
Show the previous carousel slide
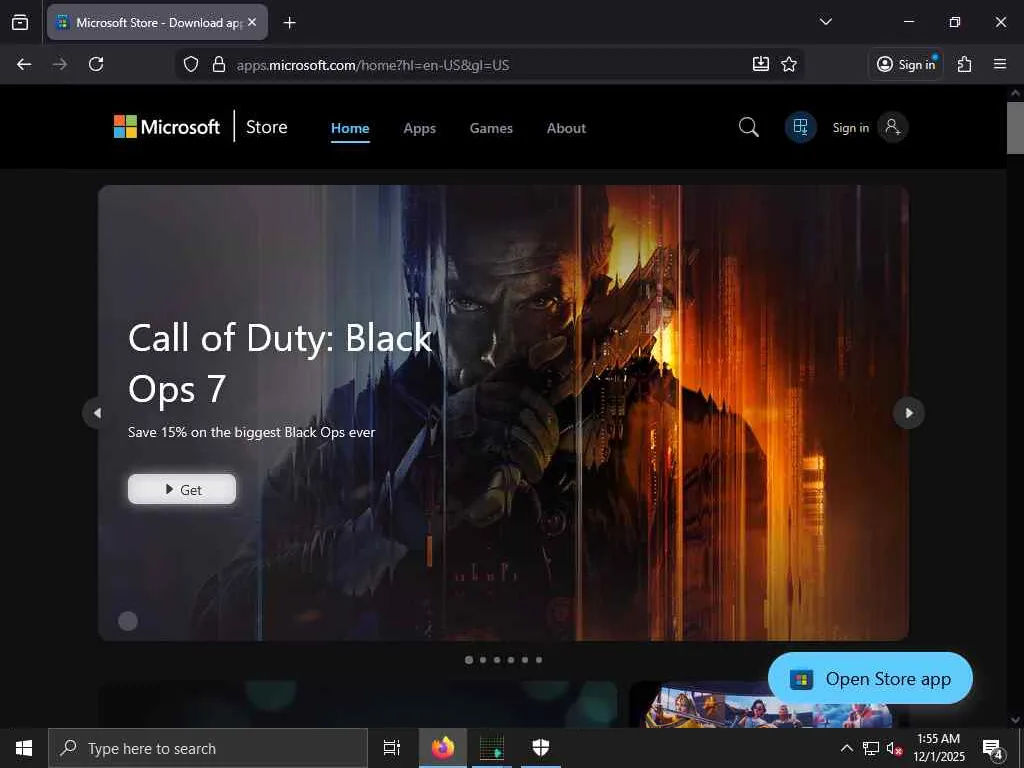pos(97,413)
